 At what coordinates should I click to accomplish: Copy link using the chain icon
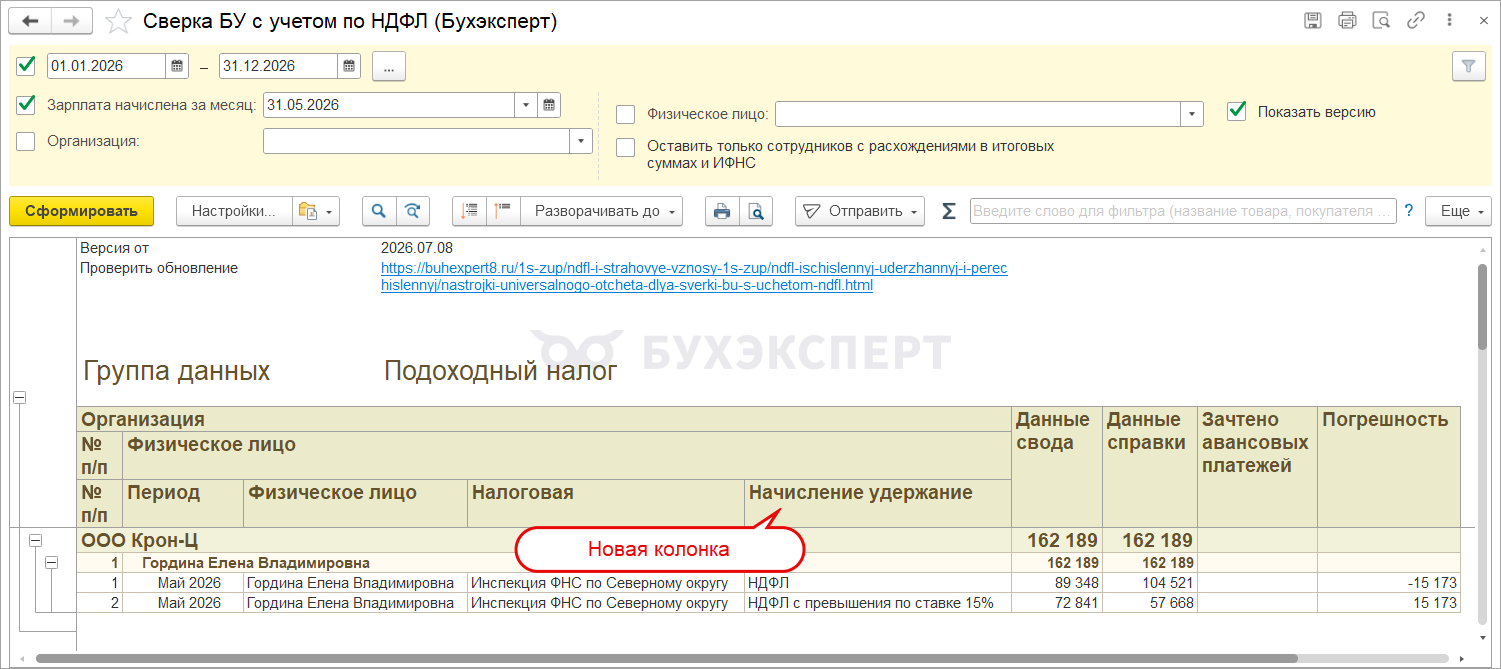click(x=1415, y=20)
